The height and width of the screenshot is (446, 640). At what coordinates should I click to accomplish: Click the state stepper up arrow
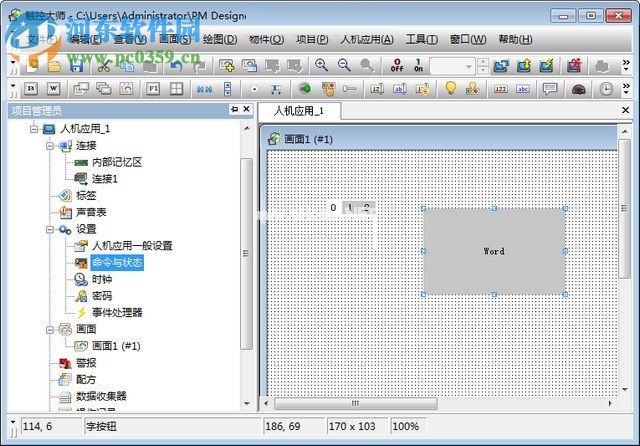click(x=483, y=62)
